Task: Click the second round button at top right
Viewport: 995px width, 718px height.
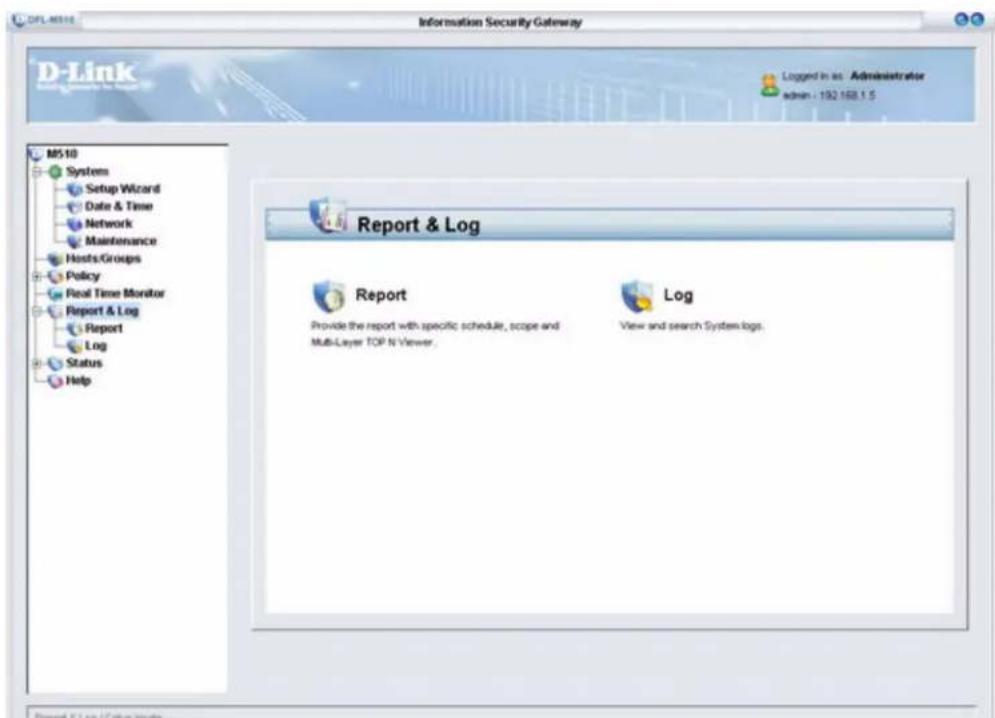Action: pyautogui.click(x=977, y=20)
